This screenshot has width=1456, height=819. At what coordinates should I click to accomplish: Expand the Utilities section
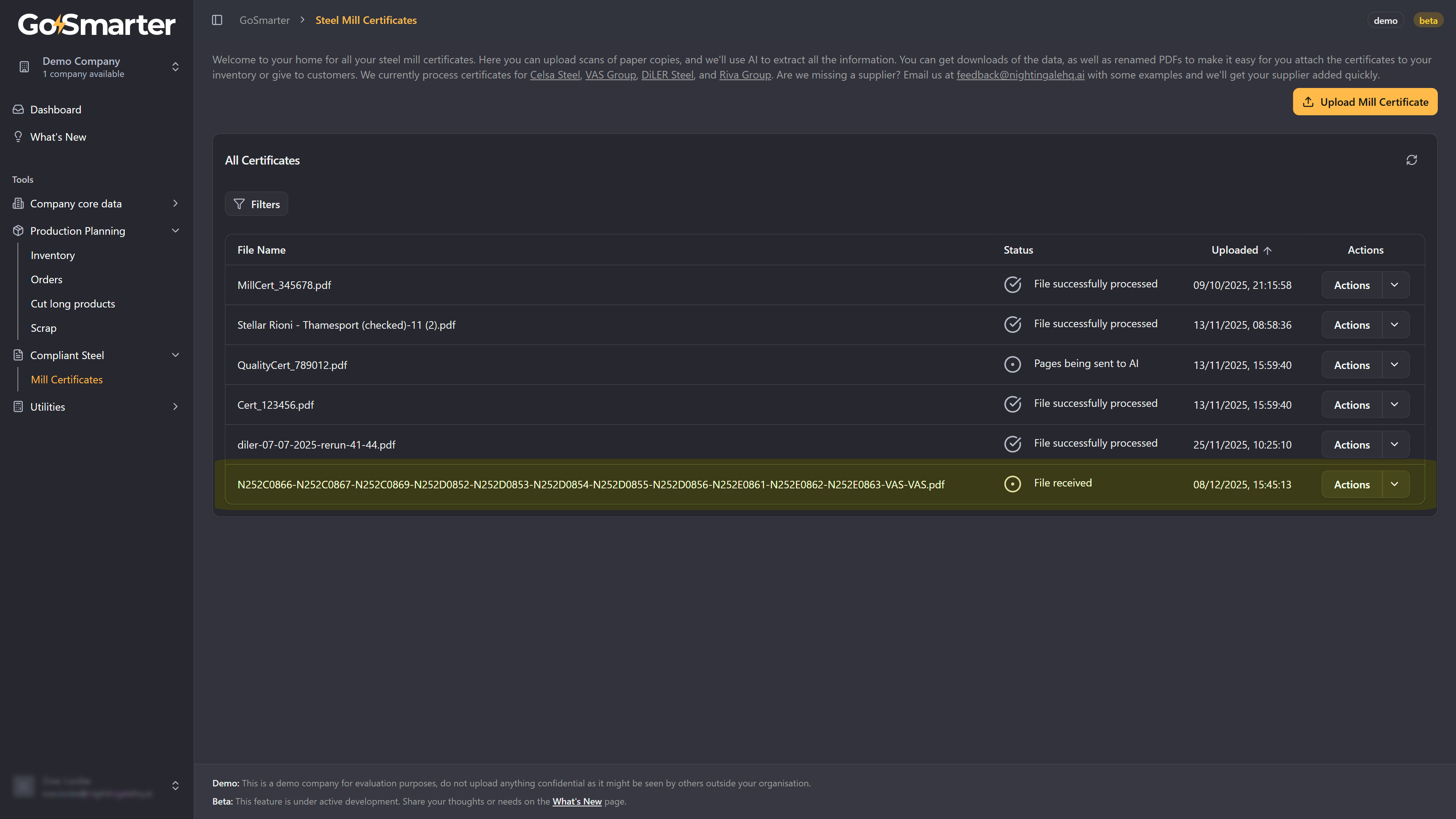[x=175, y=406]
